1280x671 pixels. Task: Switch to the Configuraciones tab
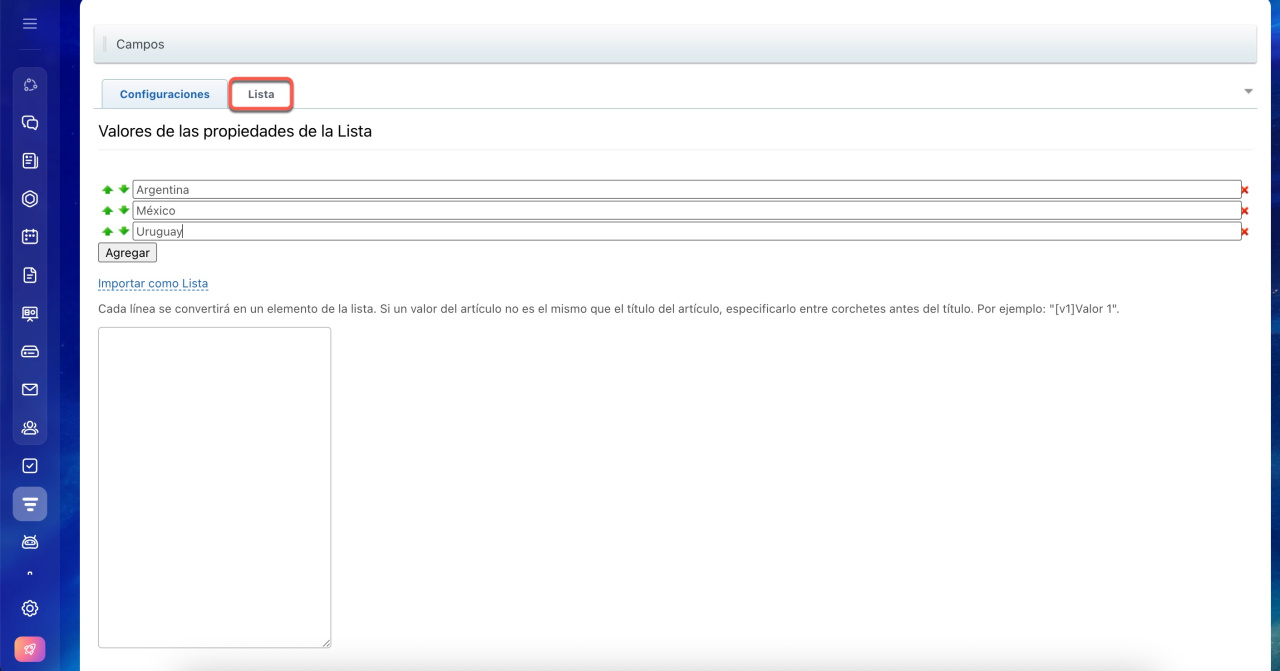165,94
